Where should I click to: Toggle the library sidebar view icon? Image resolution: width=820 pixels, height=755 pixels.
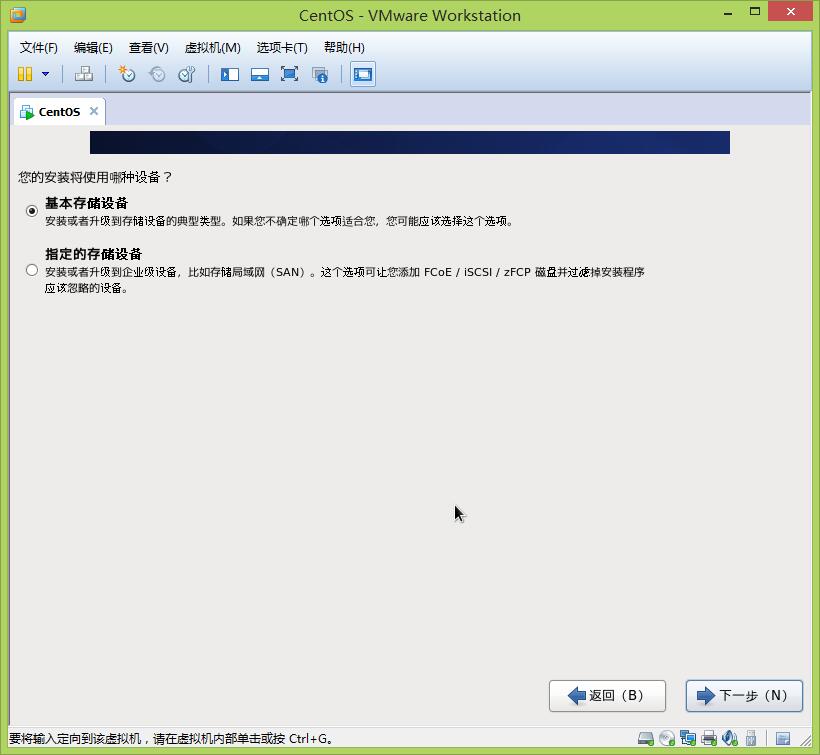point(230,74)
